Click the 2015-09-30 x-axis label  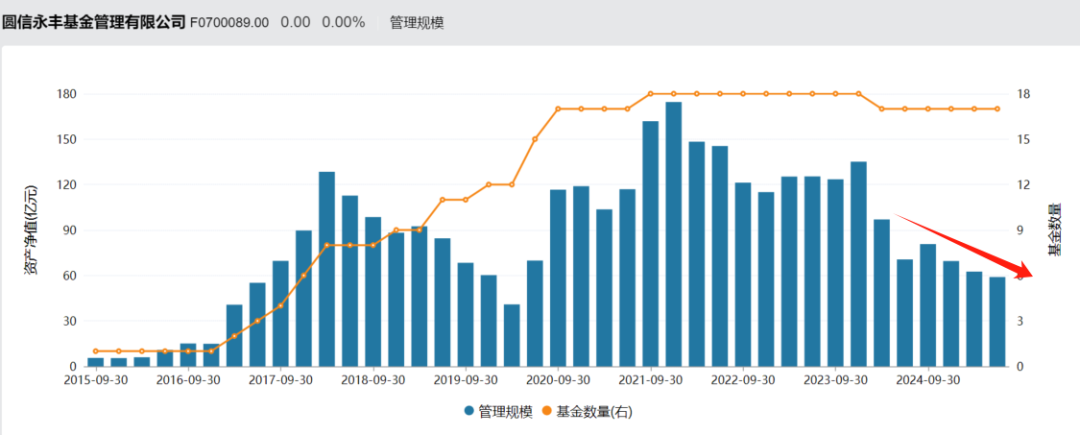pyautogui.click(x=95, y=381)
